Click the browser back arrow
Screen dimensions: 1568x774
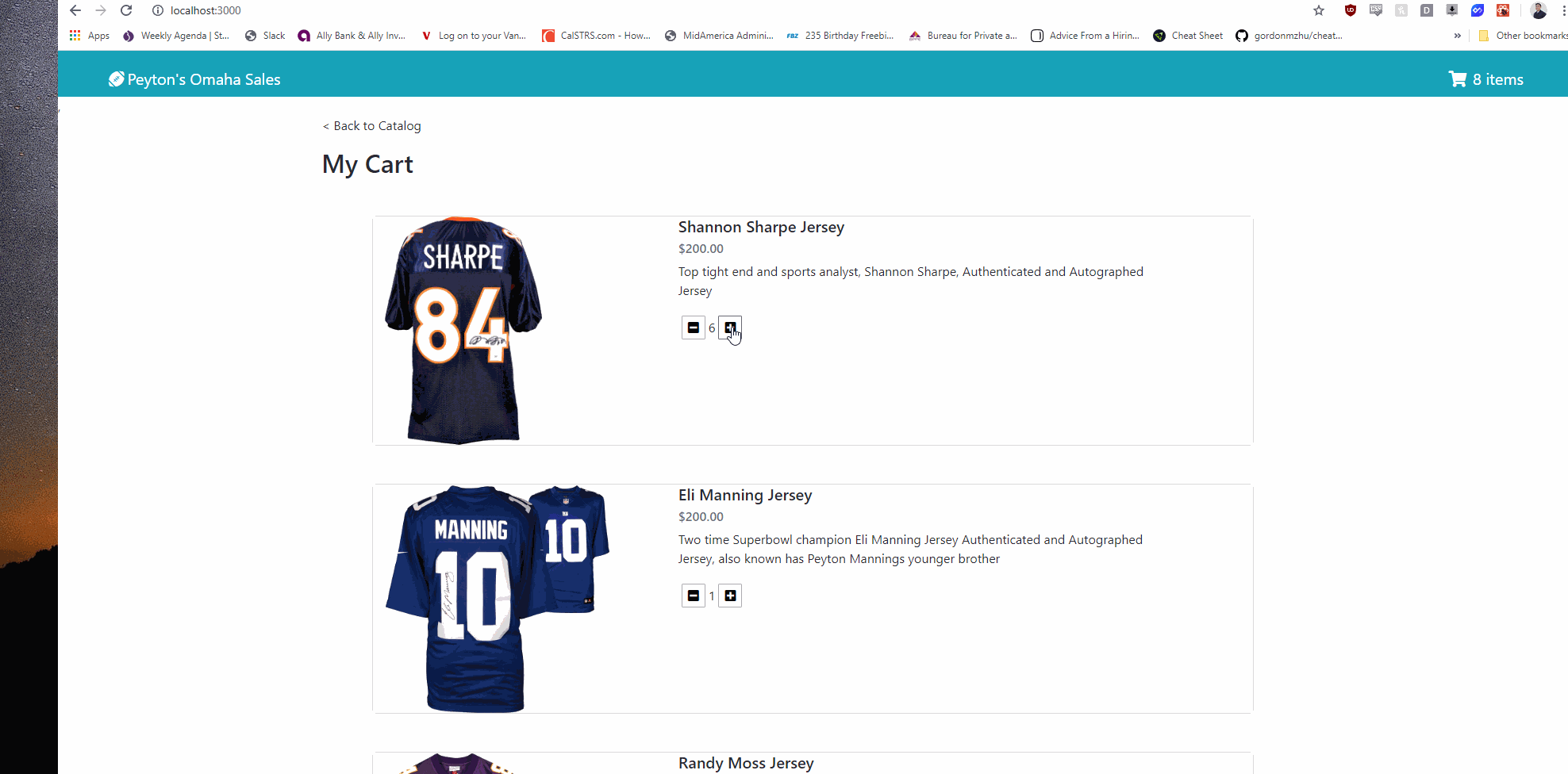point(75,10)
